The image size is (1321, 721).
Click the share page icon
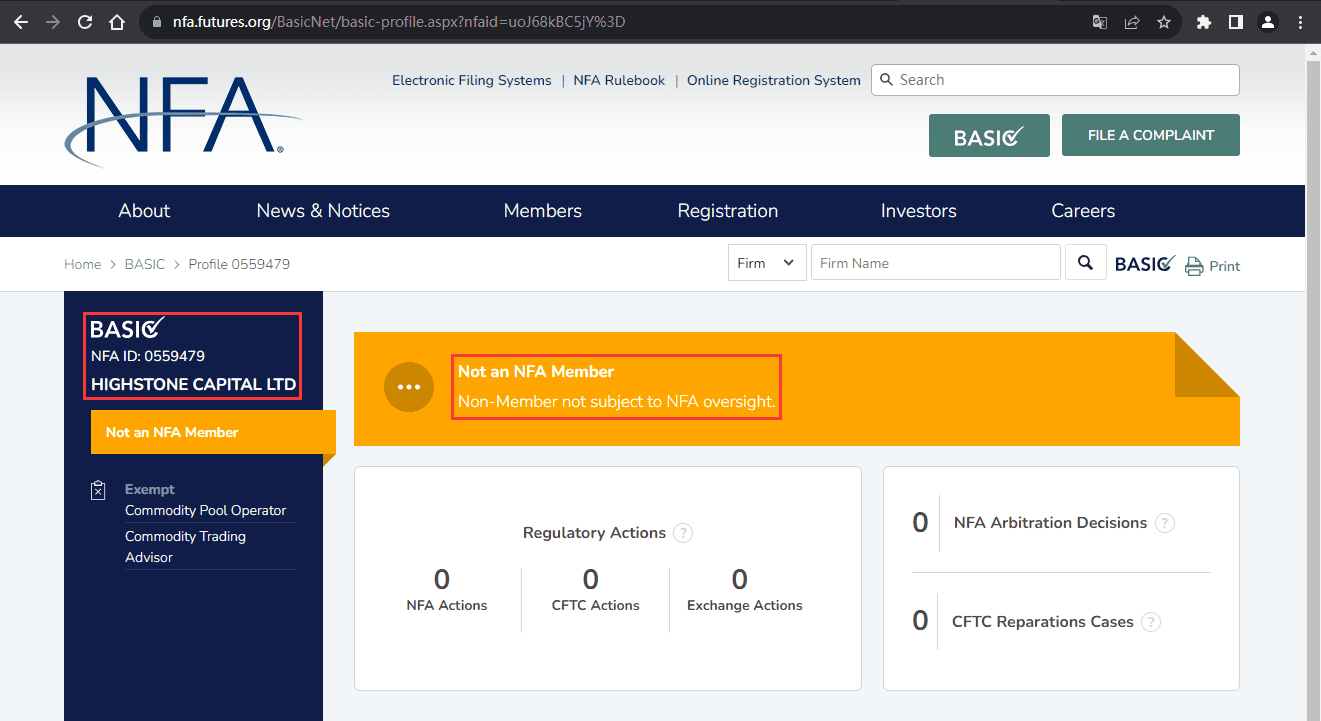point(1132,21)
